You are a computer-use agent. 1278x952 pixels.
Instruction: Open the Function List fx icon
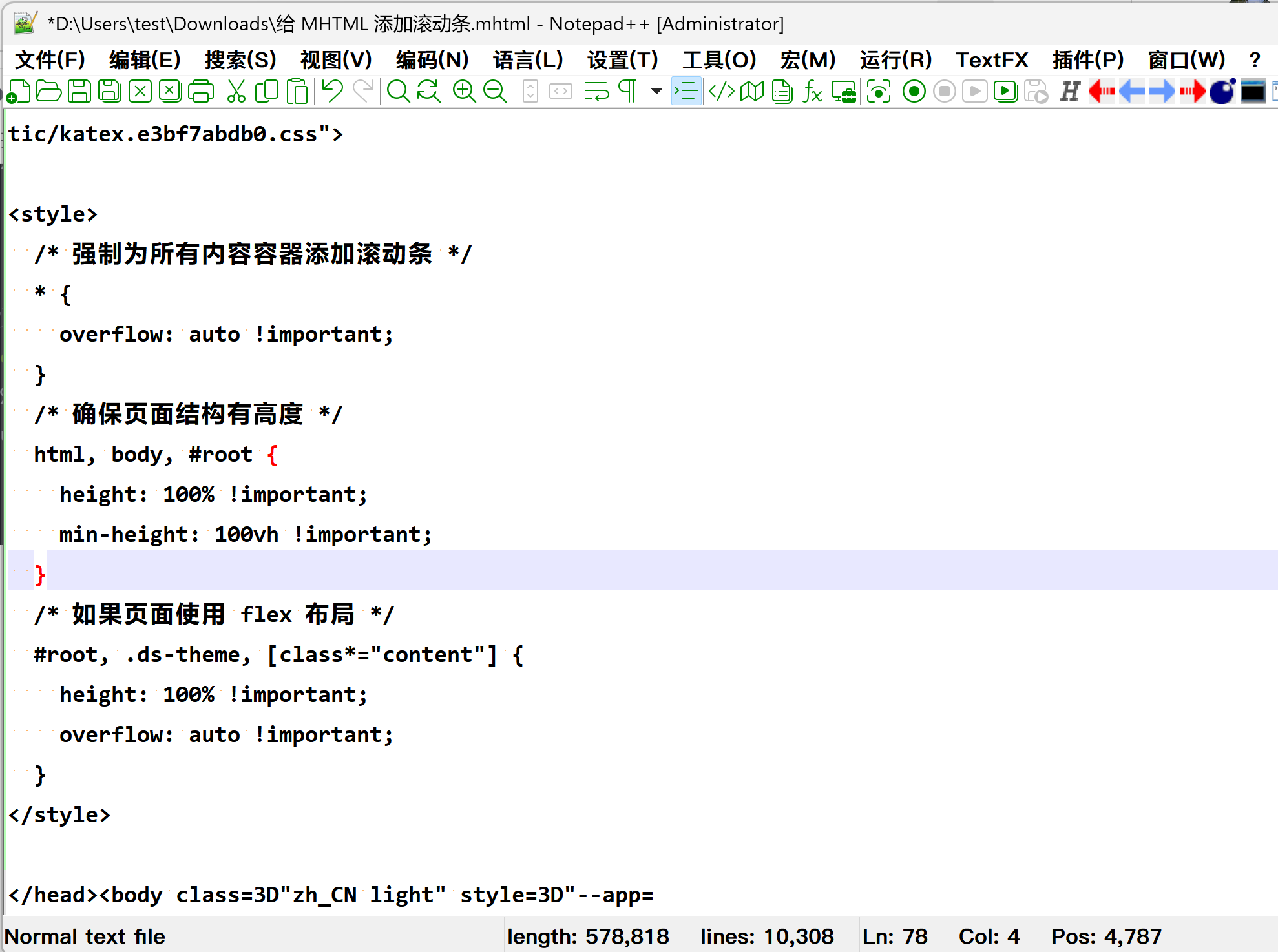(812, 91)
